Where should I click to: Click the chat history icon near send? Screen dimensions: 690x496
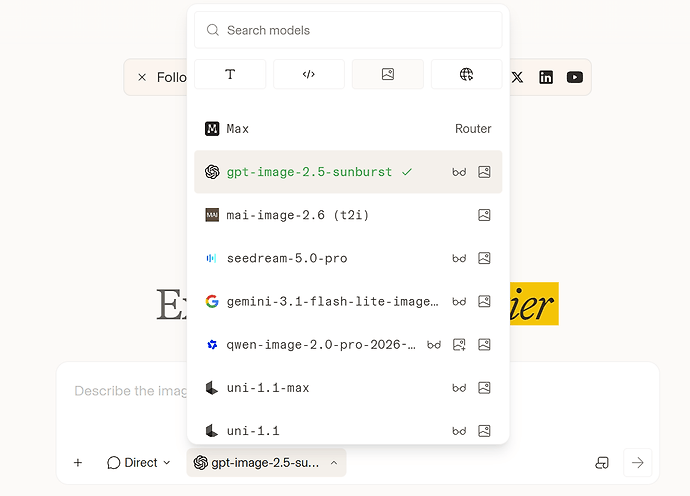602,463
